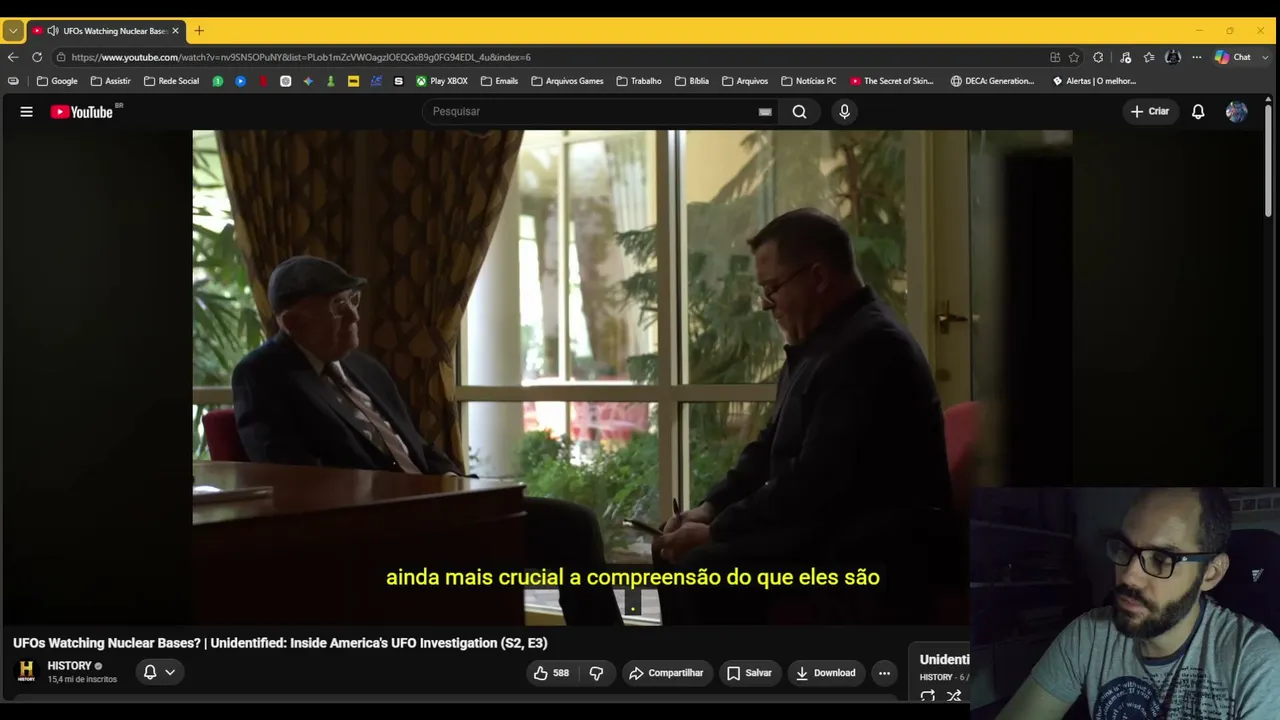Viewport: 1280px width, 720px height.
Task: Open DECA: Generation bookmark
Action: 993,81
